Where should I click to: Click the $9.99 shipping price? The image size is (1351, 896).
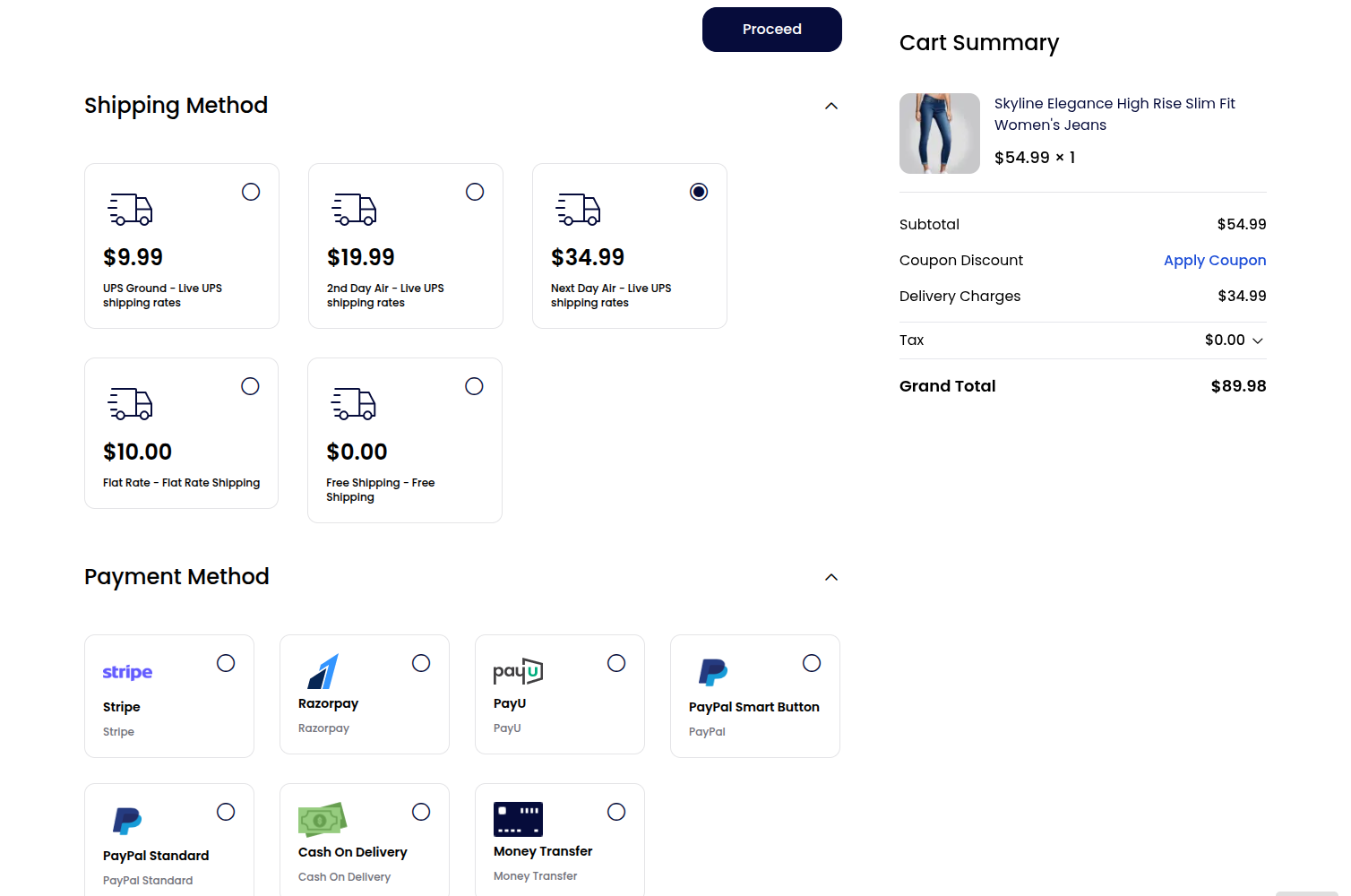pyautogui.click(x=133, y=257)
